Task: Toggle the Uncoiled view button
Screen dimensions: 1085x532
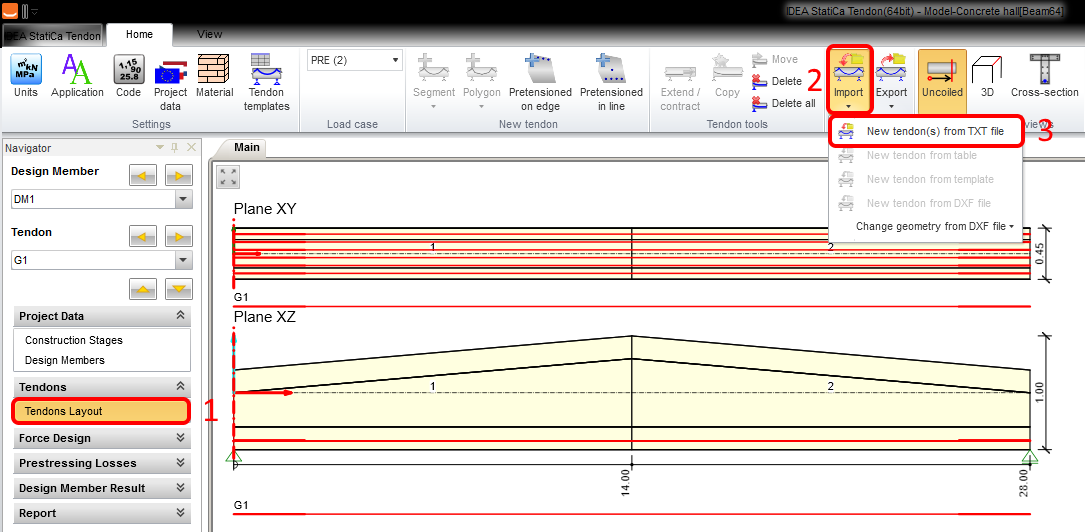Action: [x=942, y=77]
